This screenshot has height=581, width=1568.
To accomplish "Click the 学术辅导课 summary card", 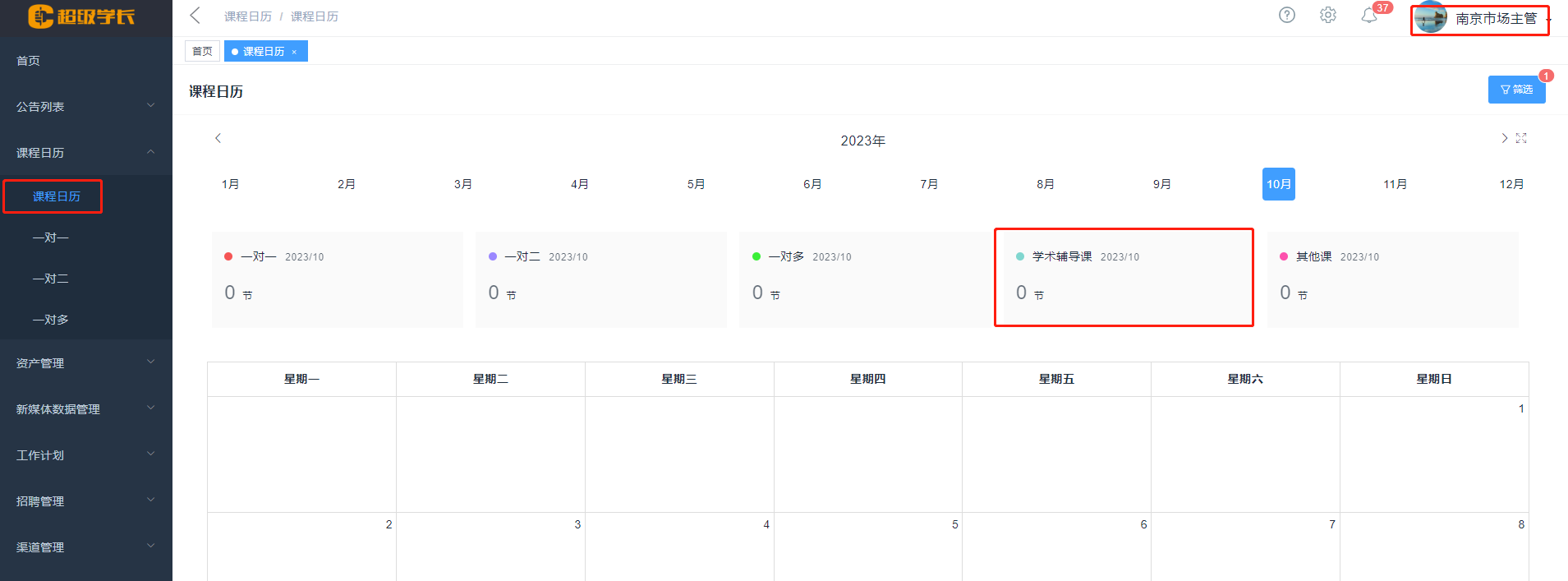I will tap(1124, 278).
